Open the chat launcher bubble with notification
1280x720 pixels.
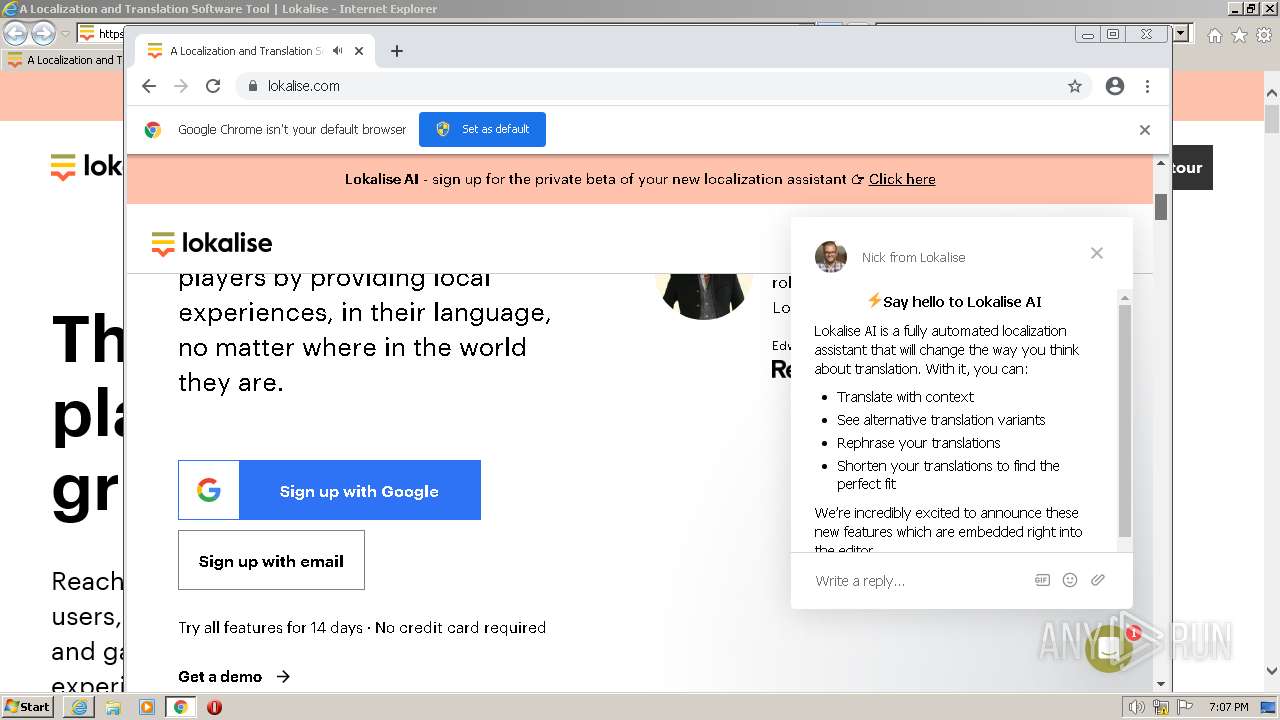[1110, 648]
